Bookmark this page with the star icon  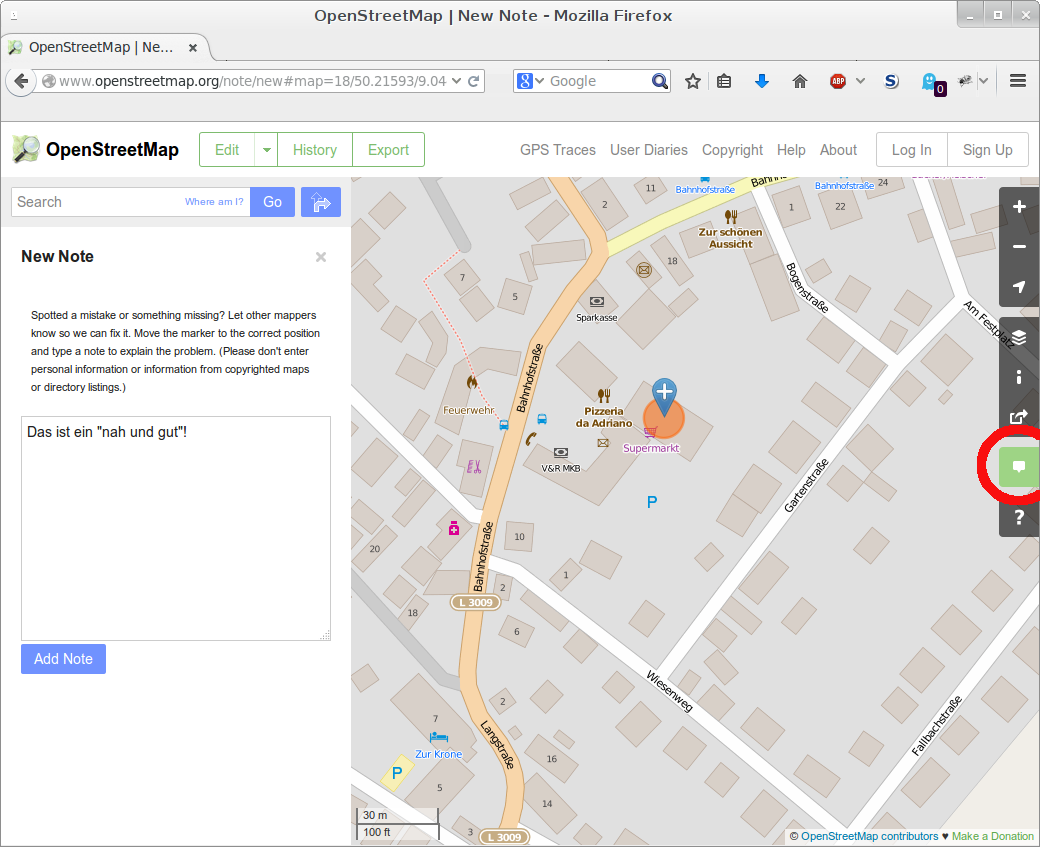pos(692,82)
